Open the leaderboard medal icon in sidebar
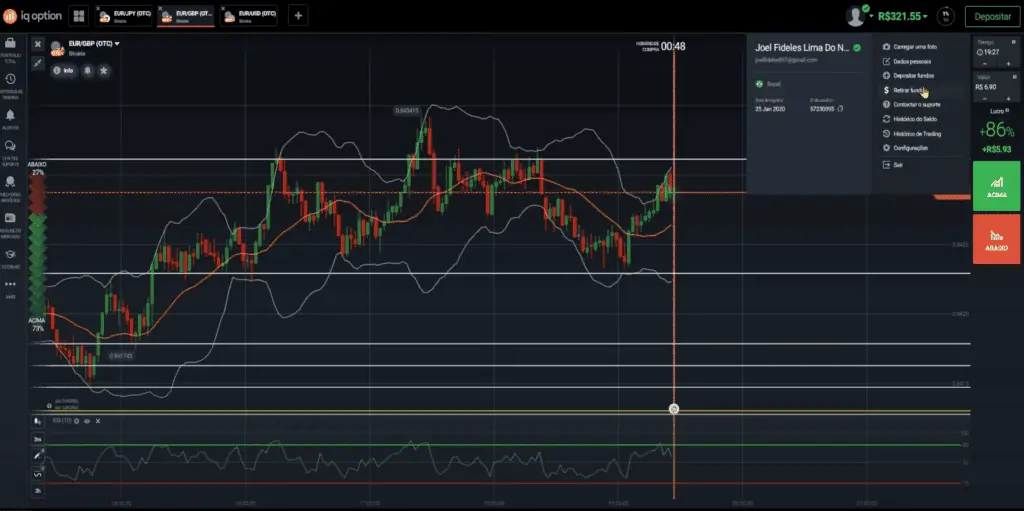Image resolution: width=1024 pixels, height=511 pixels. 10,181
